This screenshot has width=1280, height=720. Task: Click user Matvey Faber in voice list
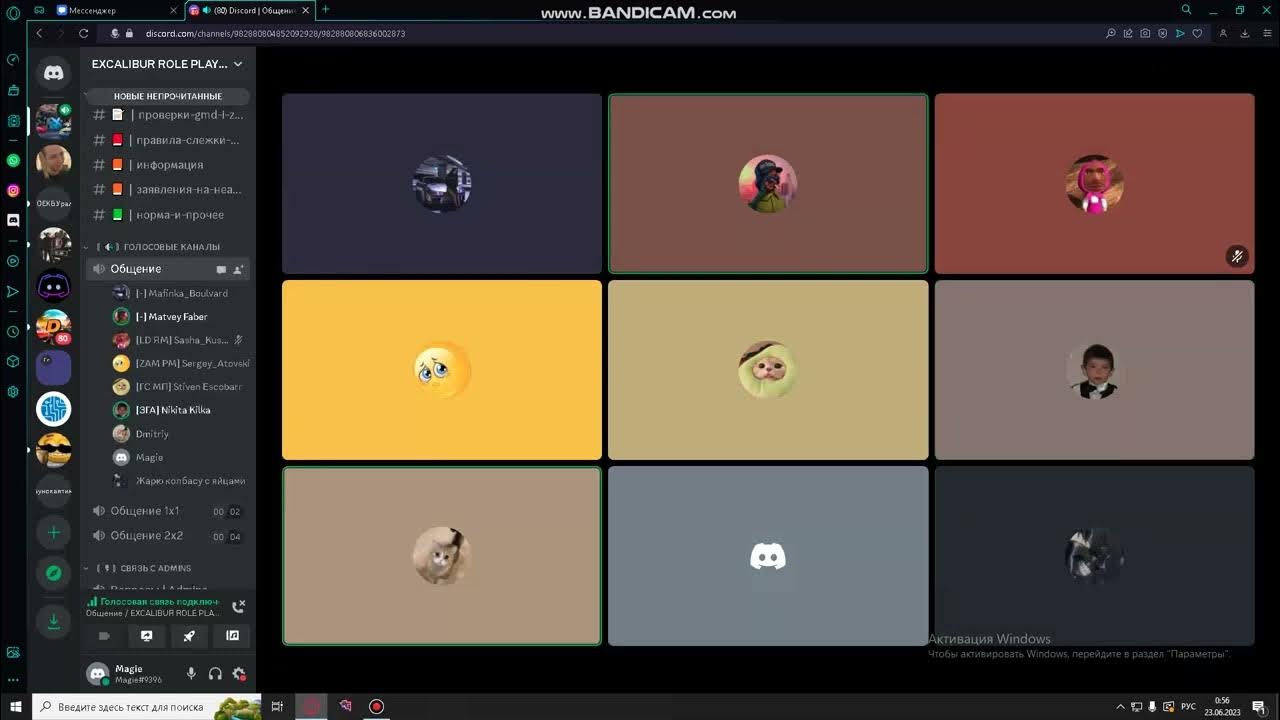pyautogui.click(x=180, y=317)
